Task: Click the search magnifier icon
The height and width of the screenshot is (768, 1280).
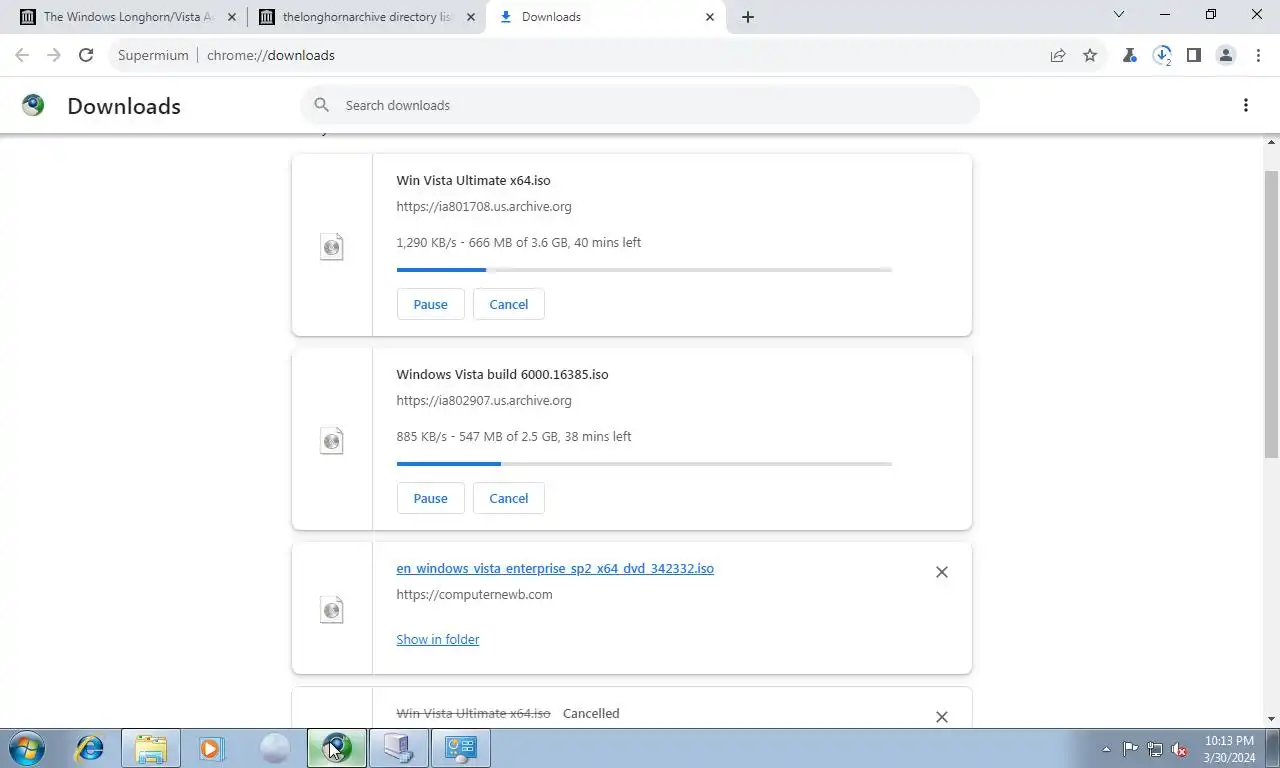Action: pos(321,105)
